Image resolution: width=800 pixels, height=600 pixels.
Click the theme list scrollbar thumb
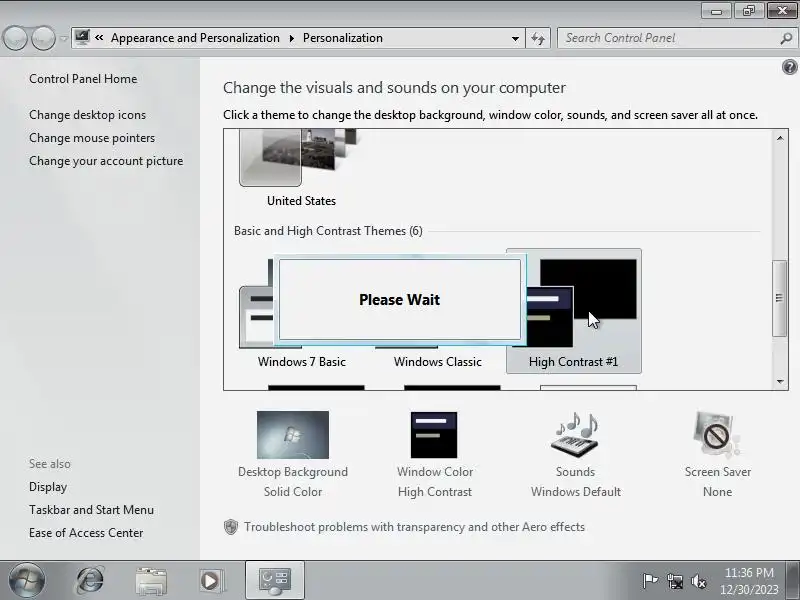(780, 298)
